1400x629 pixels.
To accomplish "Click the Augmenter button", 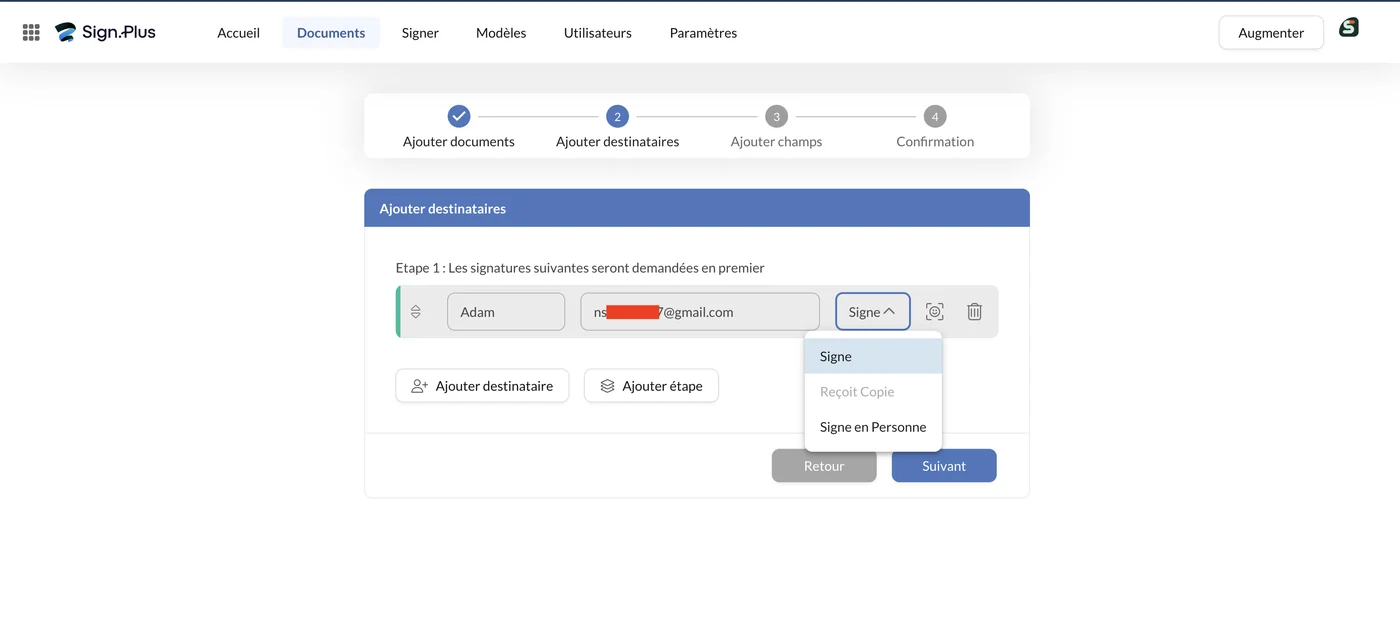I will click(1271, 32).
